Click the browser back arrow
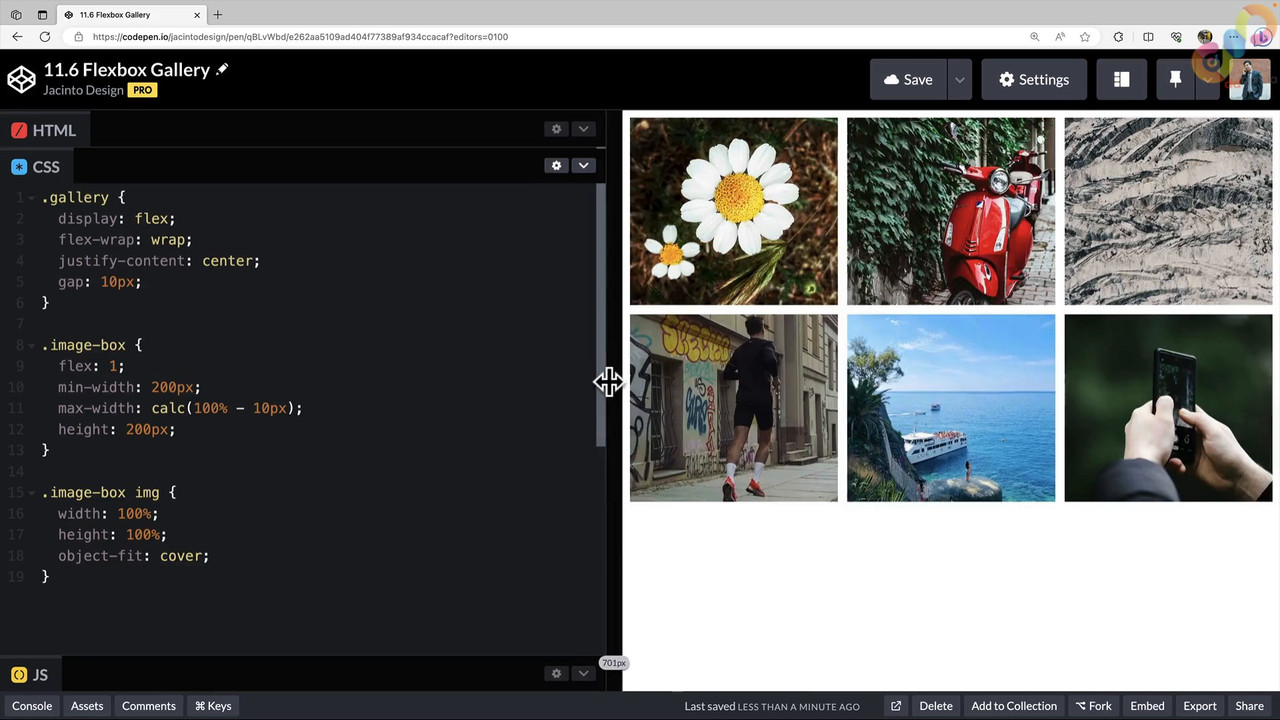 click(x=17, y=37)
